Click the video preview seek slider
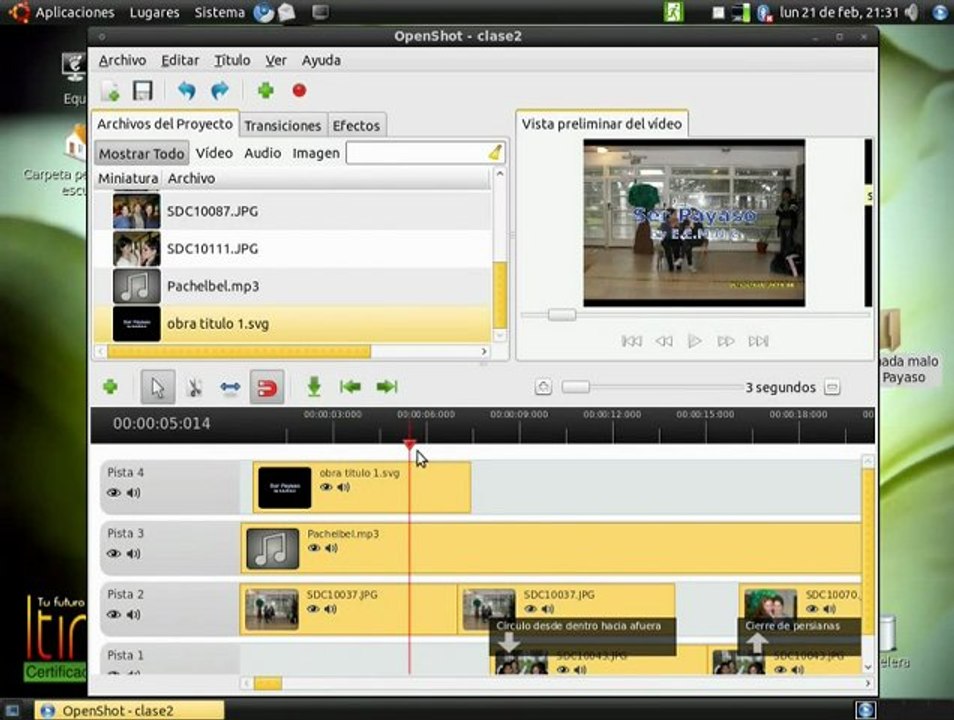Image resolution: width=954 pixels, height=720 pixels. [562, 315]
